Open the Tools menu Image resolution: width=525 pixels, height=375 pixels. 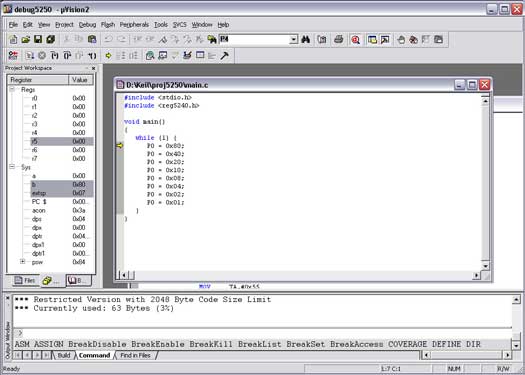click(x=161, y=25)
